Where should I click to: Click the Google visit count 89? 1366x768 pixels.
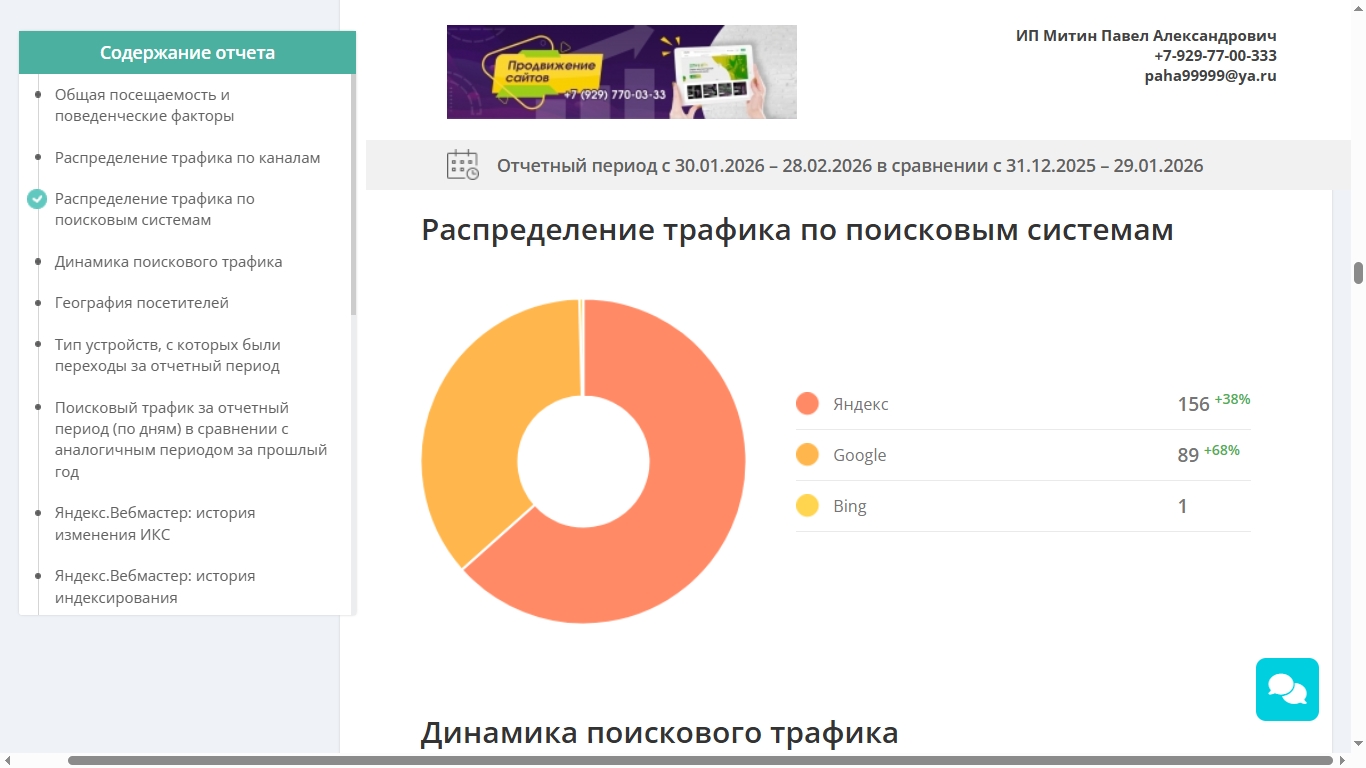point(1188,455)
